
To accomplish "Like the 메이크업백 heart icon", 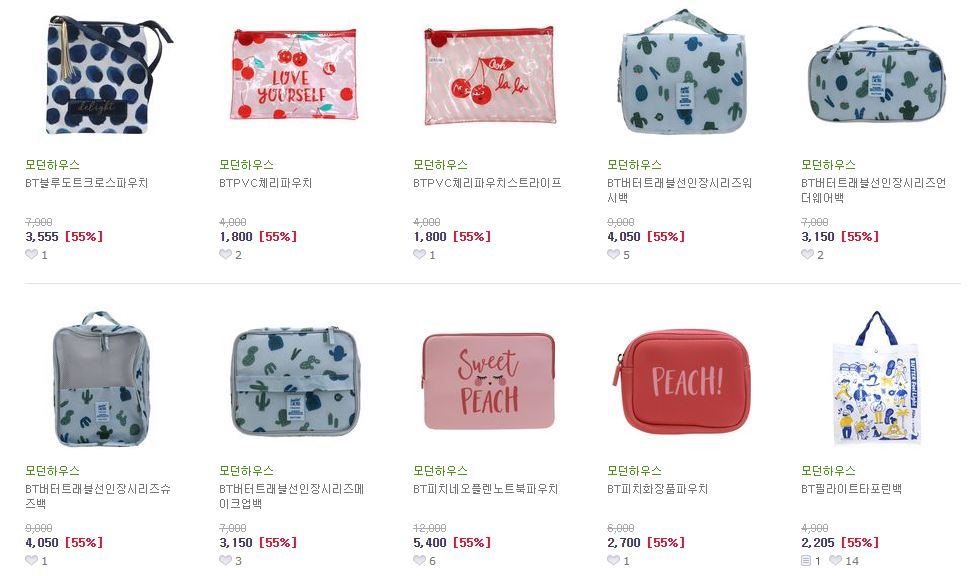I will 225,560.
